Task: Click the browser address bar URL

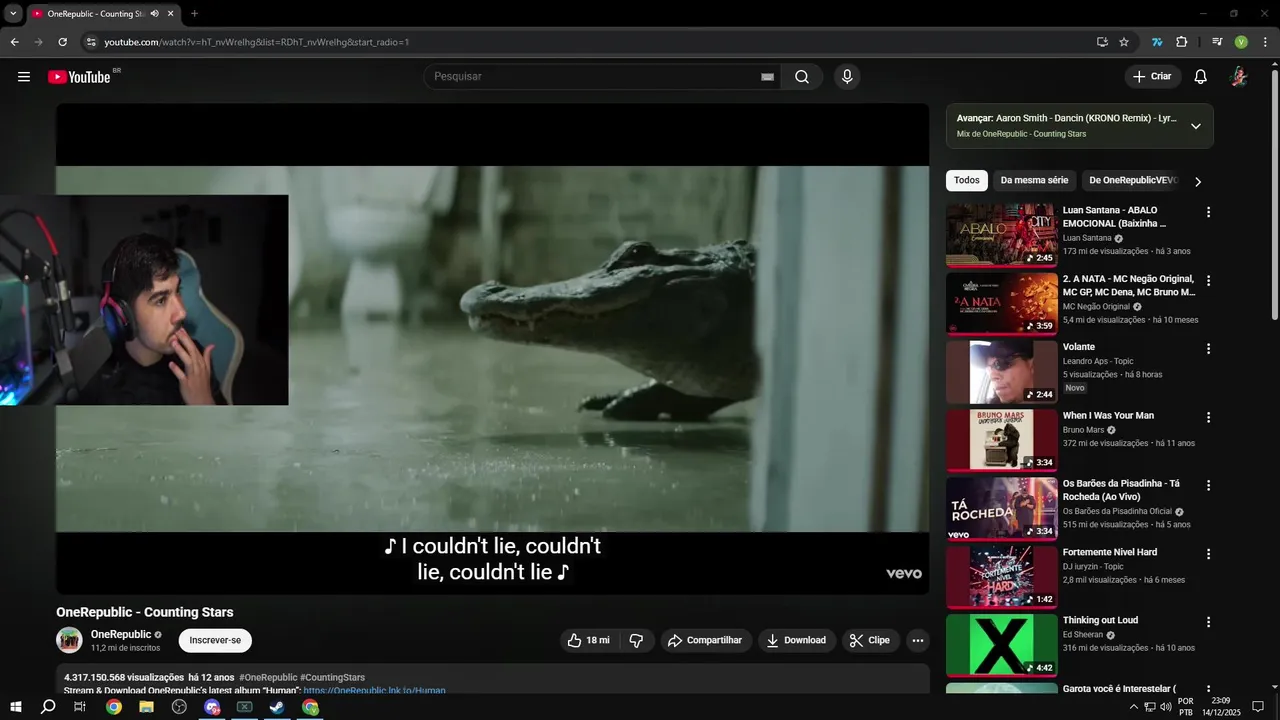Action: click(x=257, y=42)
